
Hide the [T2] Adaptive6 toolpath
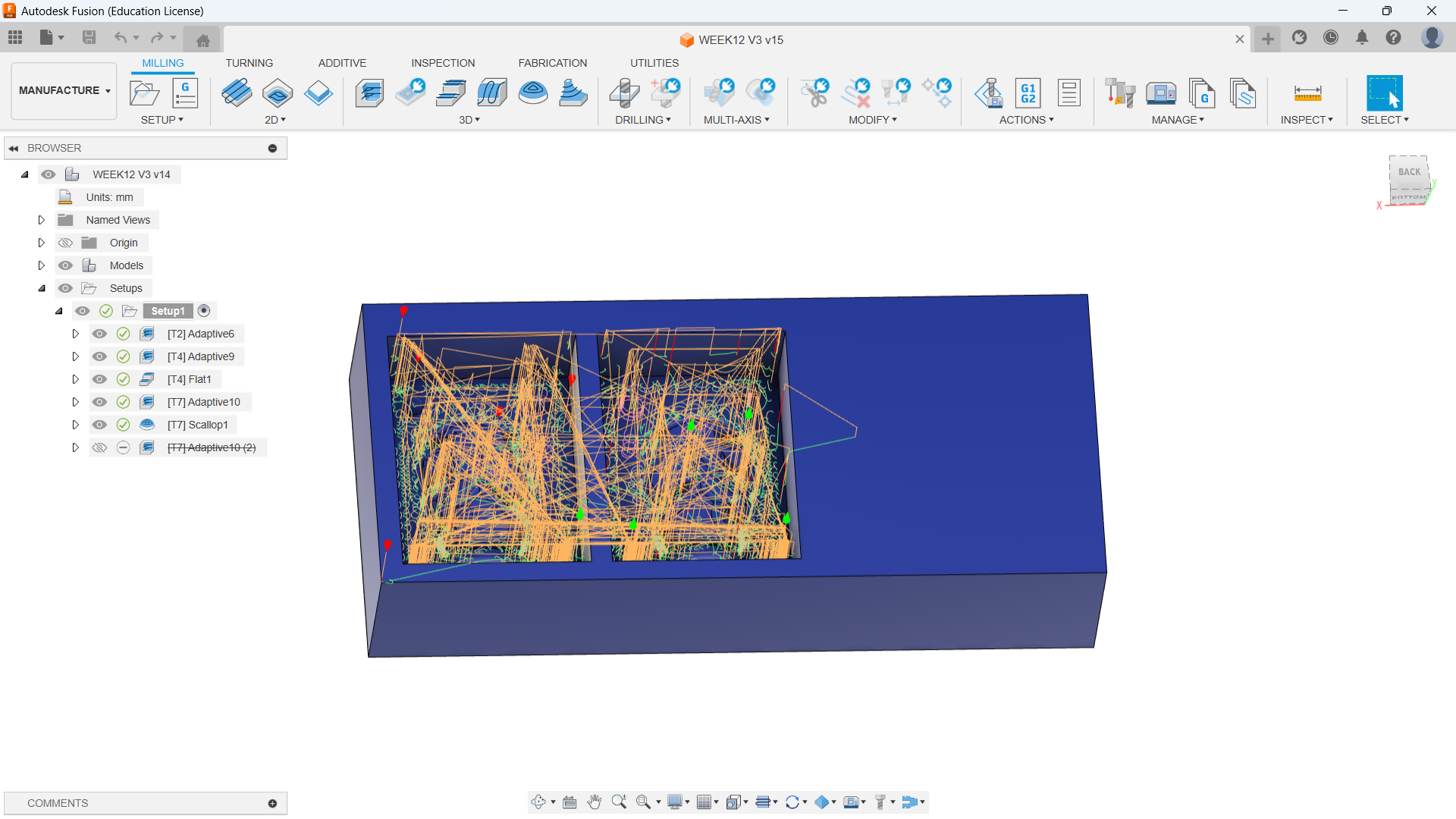99,334
